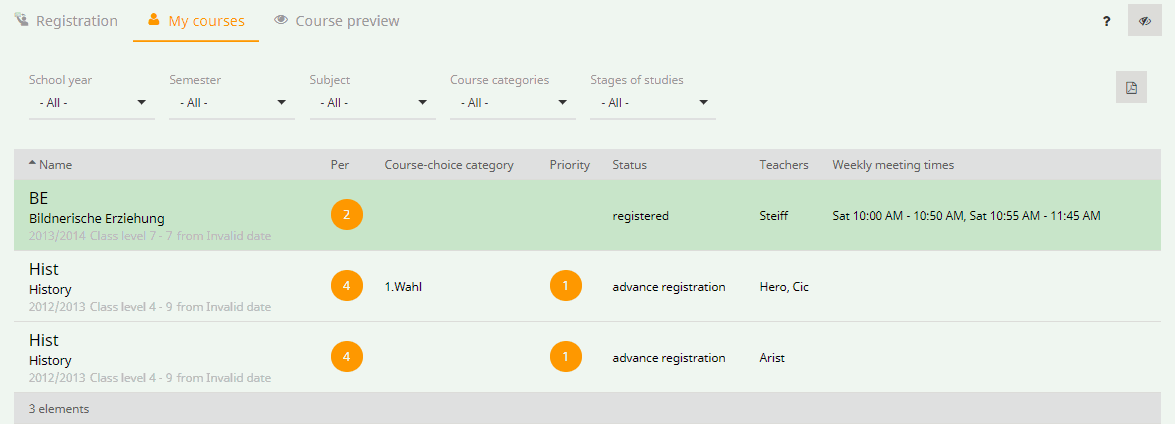Click the question mark help icon
The width and height of the screenshot is (1175, 424).
pos(1106,22)
